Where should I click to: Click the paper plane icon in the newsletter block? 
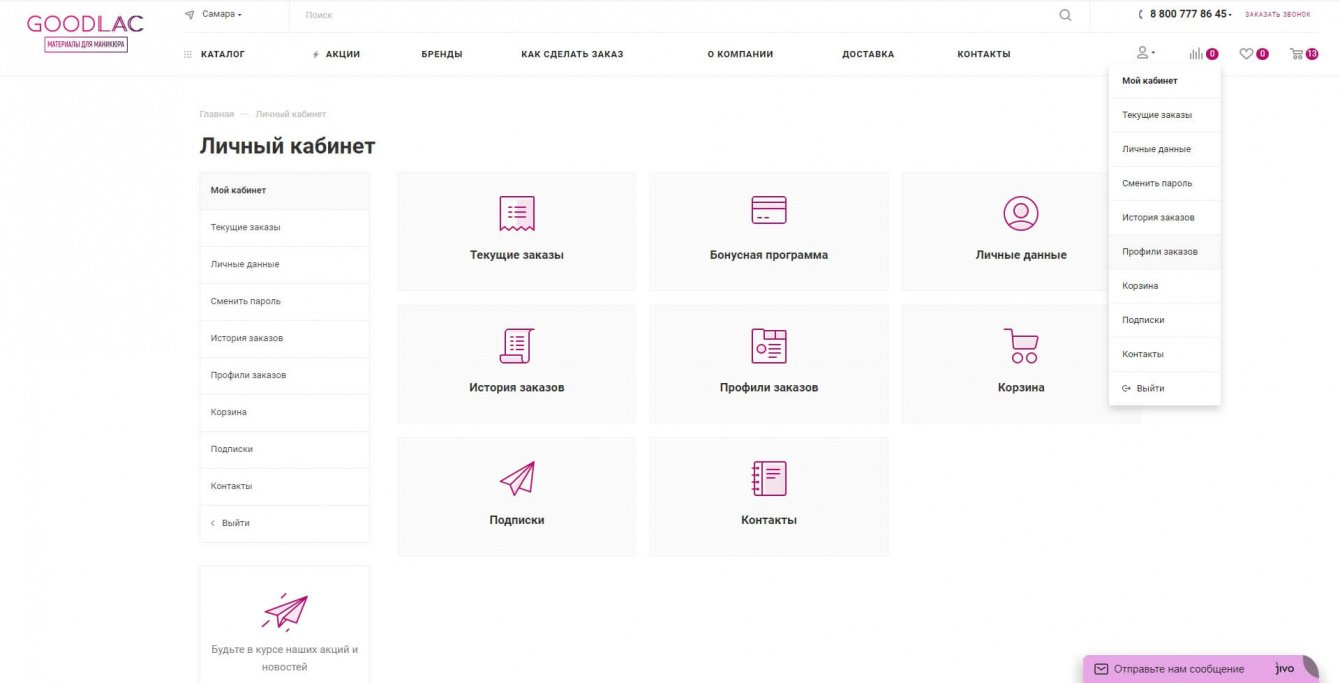click(285, 611)
